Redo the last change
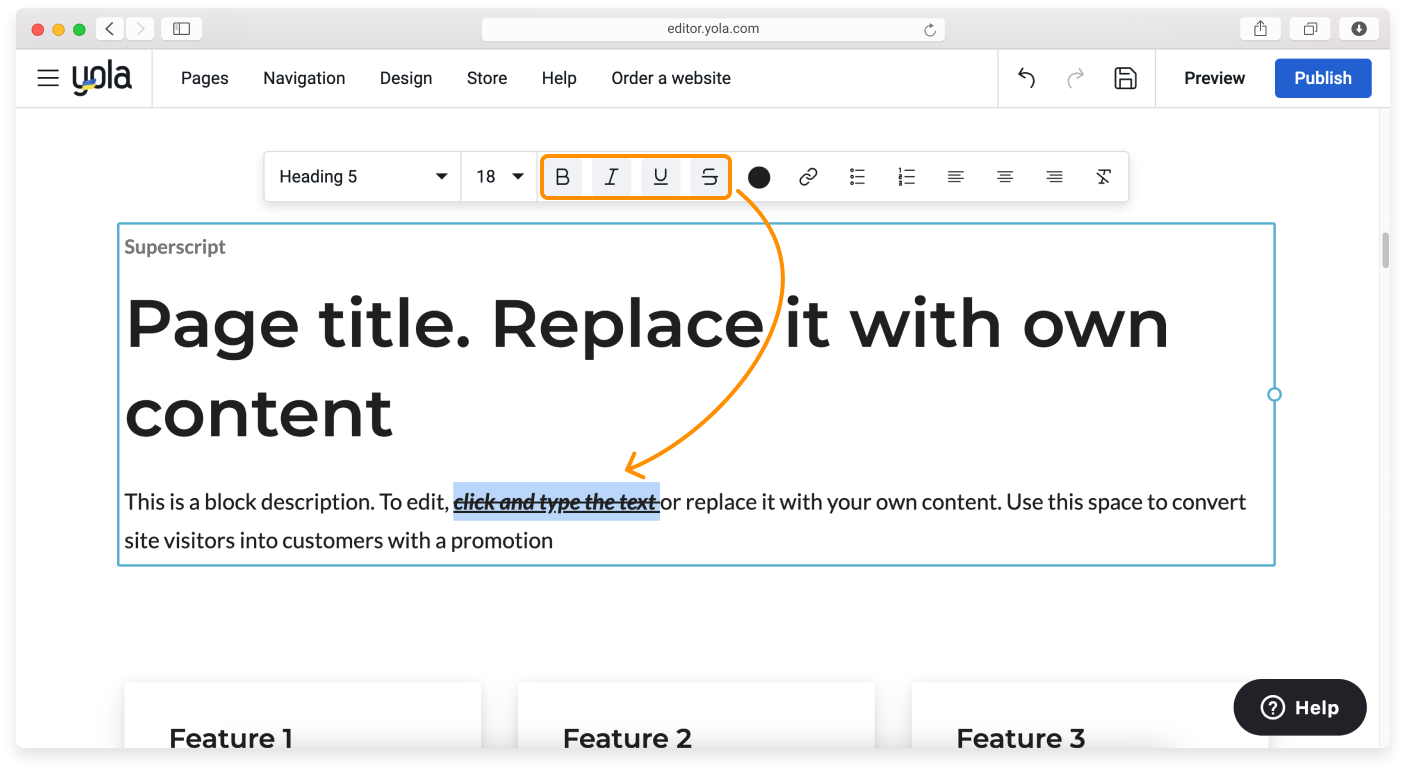The height and width of the screenshot is (772, 1406). (x=1076, y=77)
